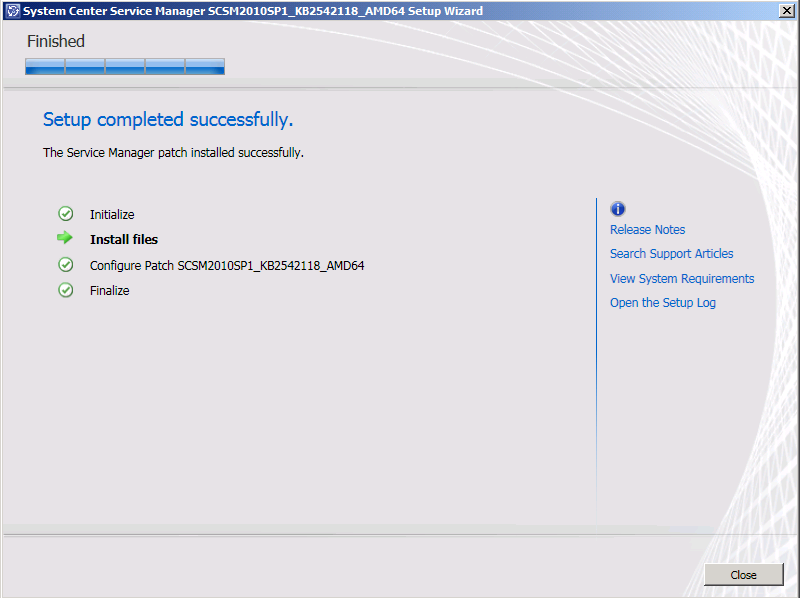Select the Finalize step text
The height and width of the screenshot is (598, 800).
point(110,291)
